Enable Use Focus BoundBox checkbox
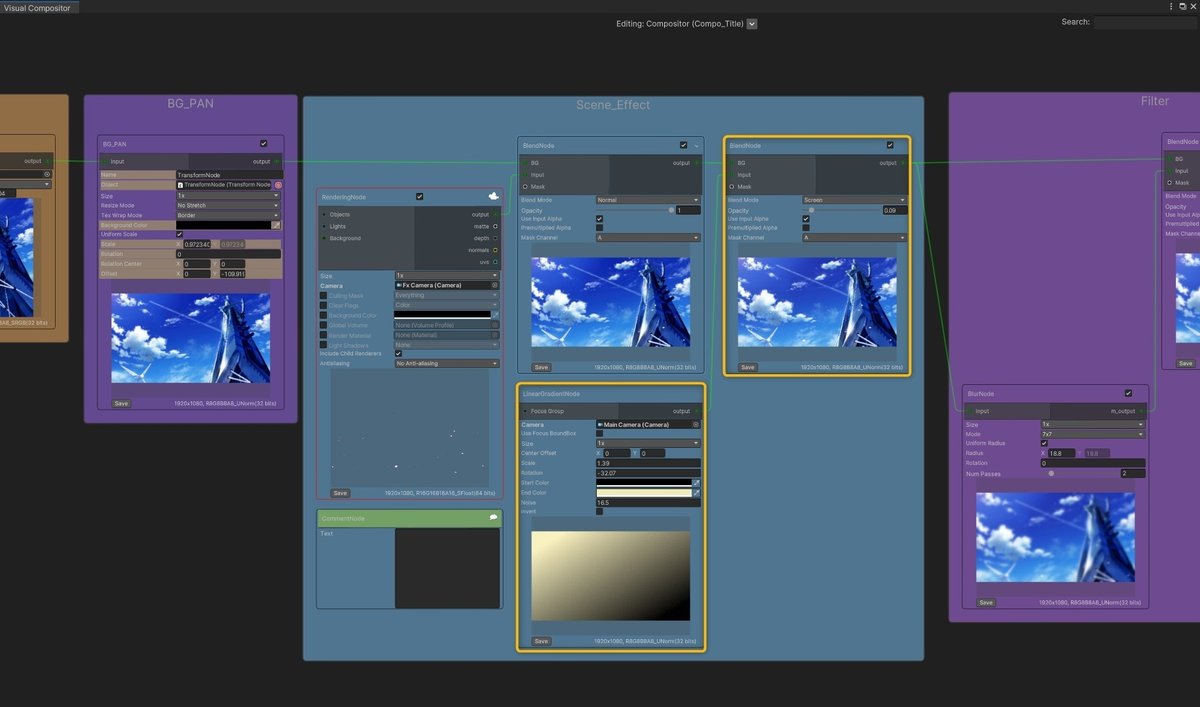 (x=599, y=434)
